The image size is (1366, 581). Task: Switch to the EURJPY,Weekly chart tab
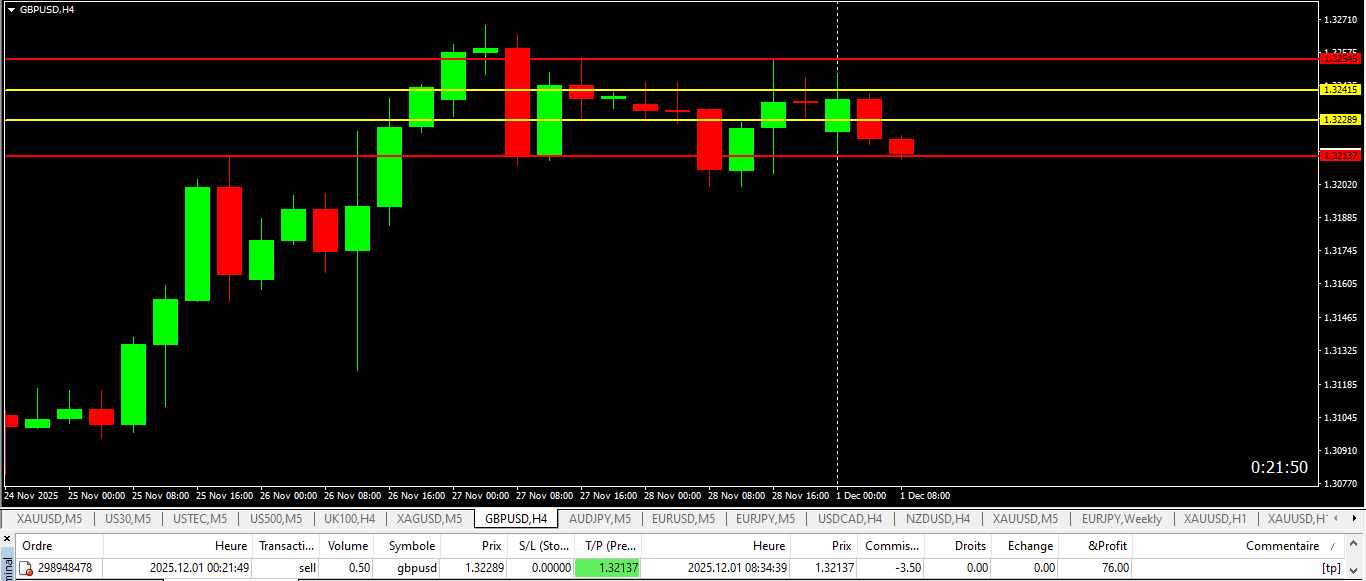(1122, 519)
